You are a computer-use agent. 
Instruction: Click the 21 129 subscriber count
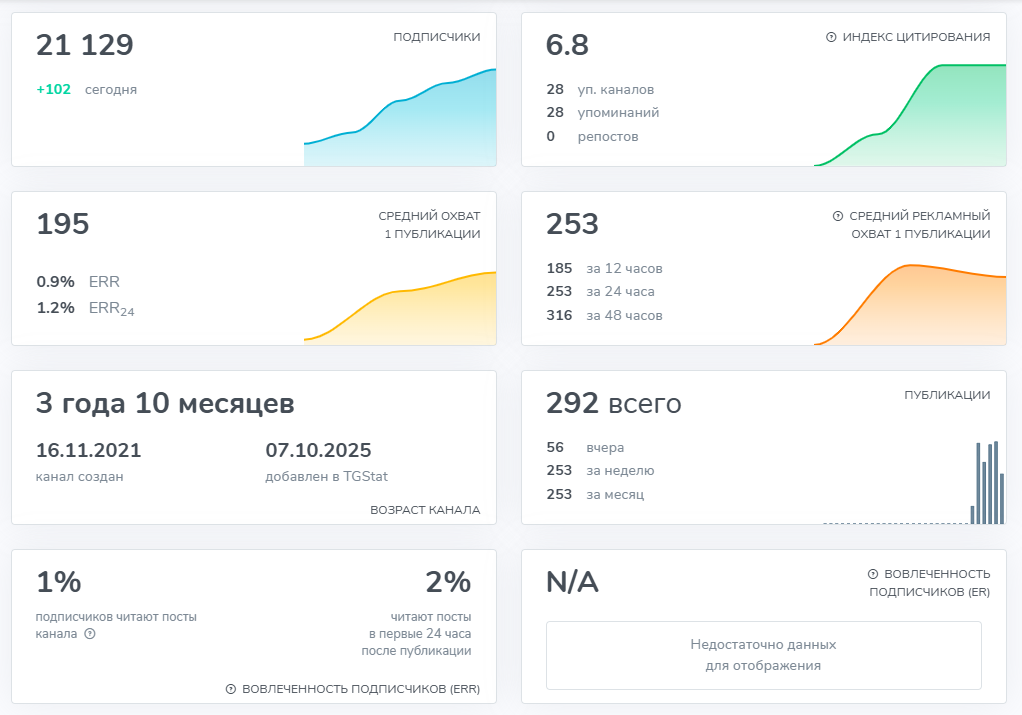(85, 45)
